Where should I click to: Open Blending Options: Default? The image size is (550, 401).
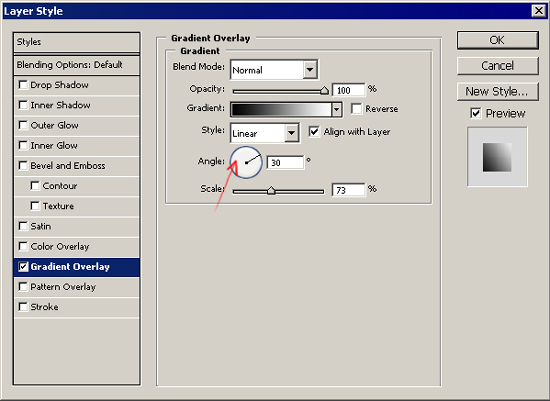pos(76,65)
